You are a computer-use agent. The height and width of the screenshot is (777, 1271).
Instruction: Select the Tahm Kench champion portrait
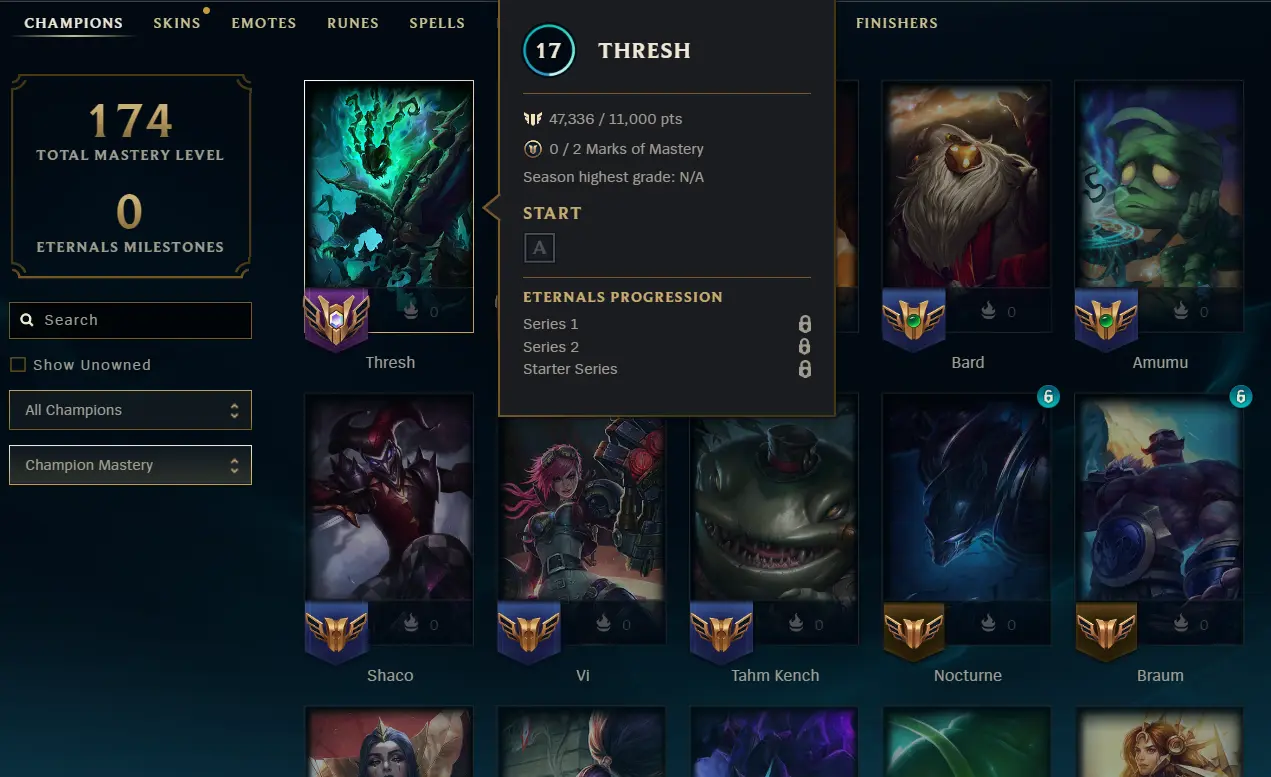point(775,497)
